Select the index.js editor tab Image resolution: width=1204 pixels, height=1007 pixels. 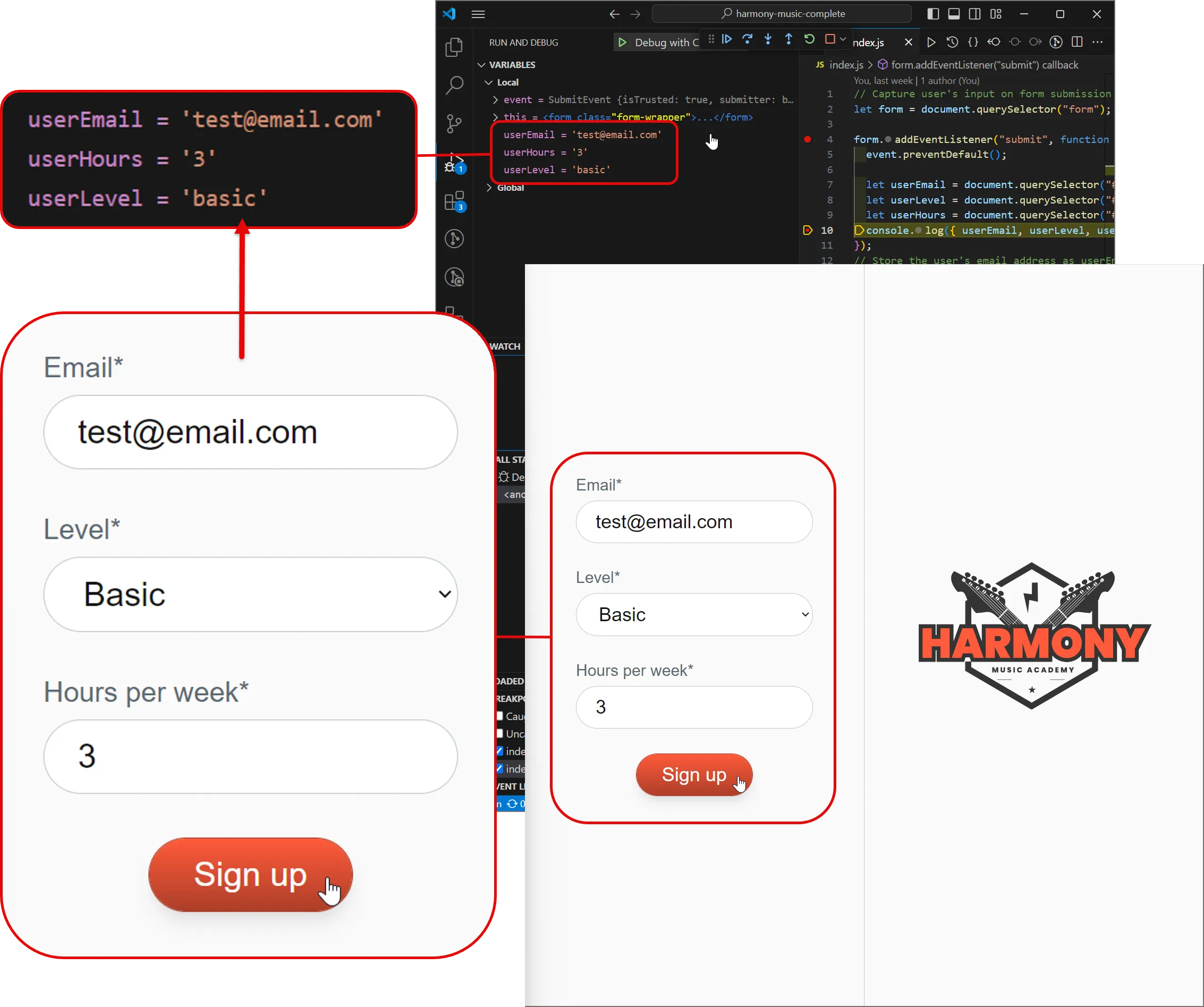point(869,42)
